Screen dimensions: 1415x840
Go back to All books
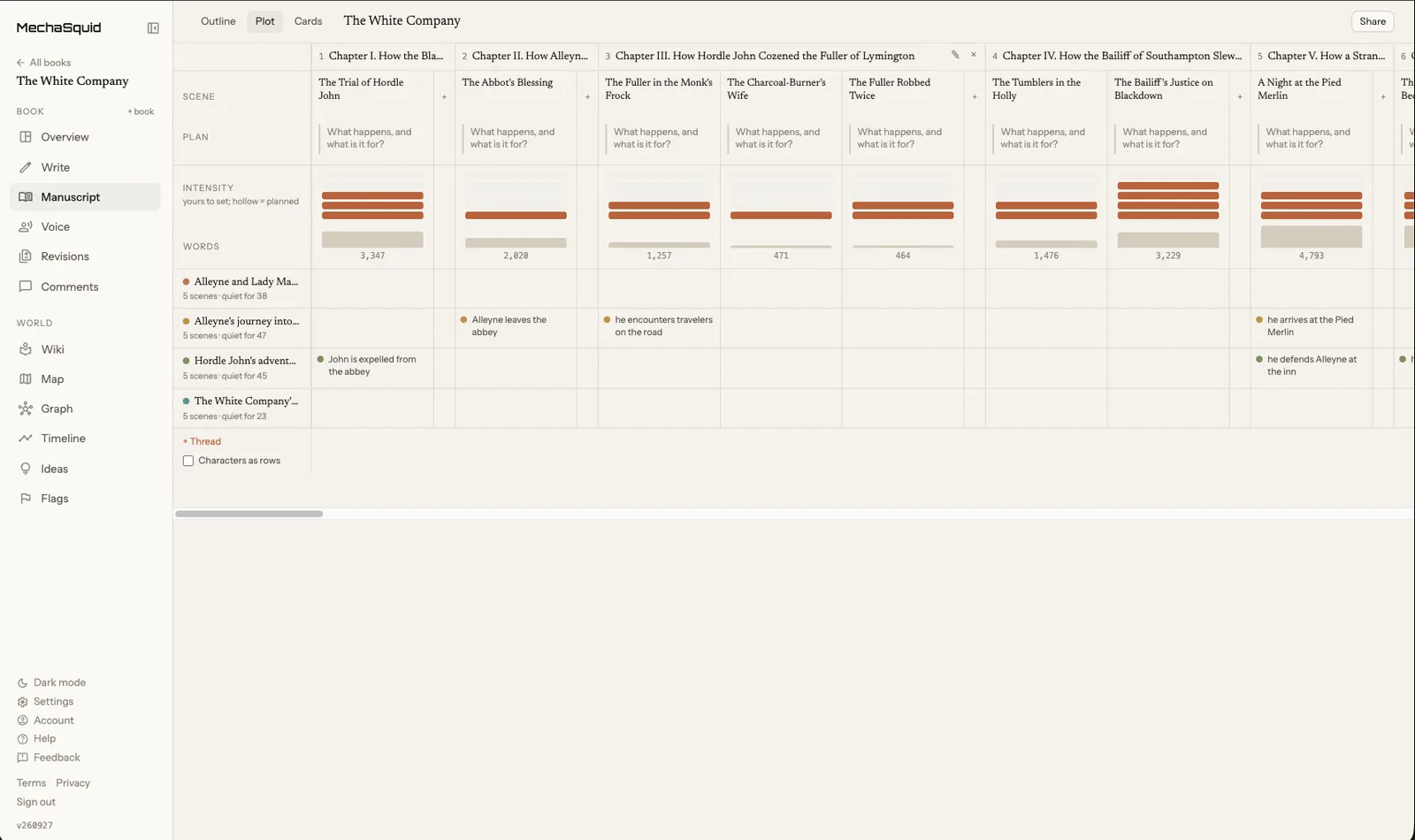(43, 63)
